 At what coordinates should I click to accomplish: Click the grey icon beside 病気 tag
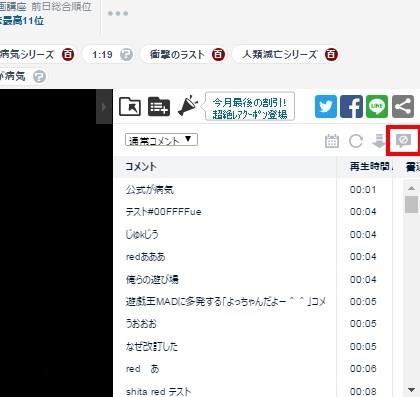[40, 76]
